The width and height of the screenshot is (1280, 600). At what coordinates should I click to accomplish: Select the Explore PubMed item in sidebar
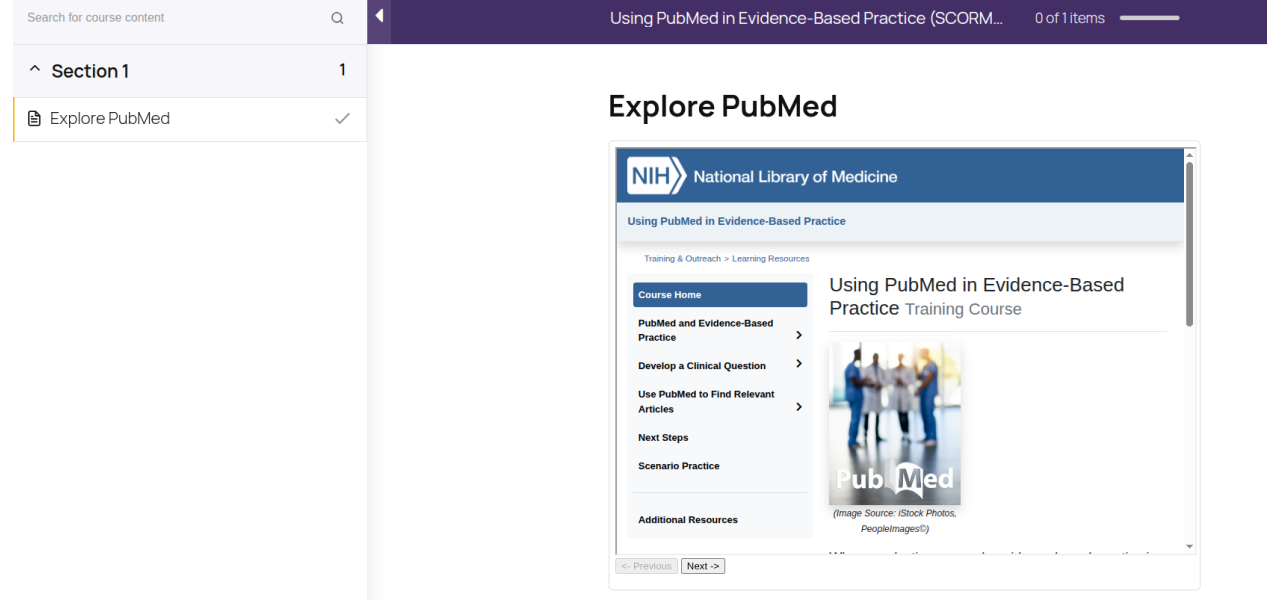pyautogui.click(x=190, y=119)
